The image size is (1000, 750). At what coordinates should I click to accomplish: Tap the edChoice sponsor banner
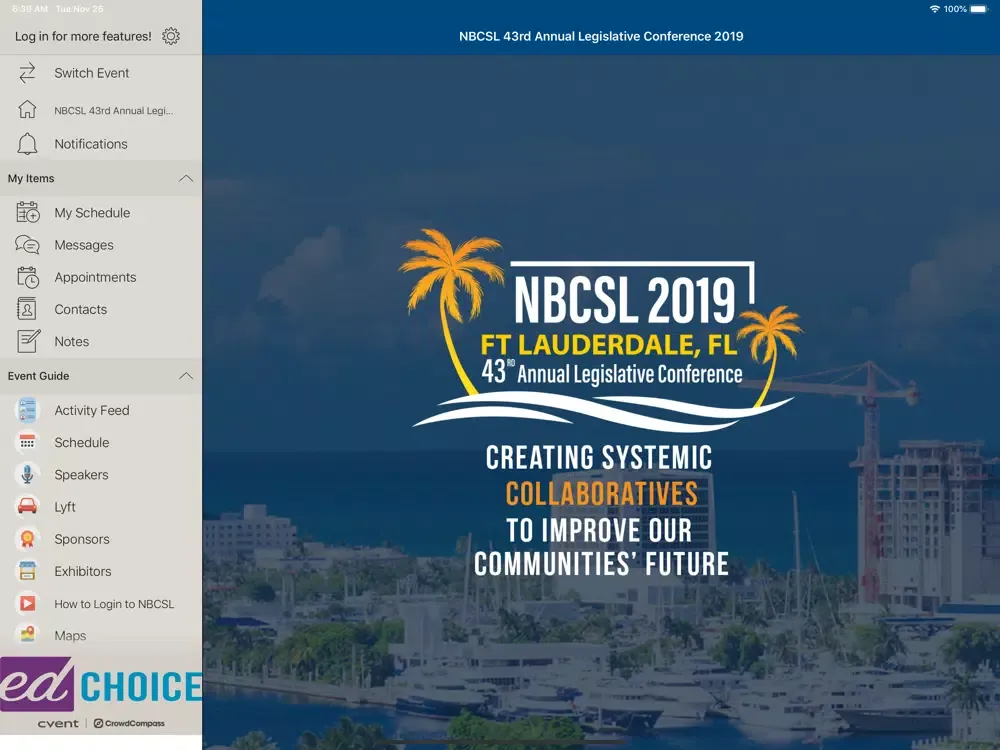[101, 684]
